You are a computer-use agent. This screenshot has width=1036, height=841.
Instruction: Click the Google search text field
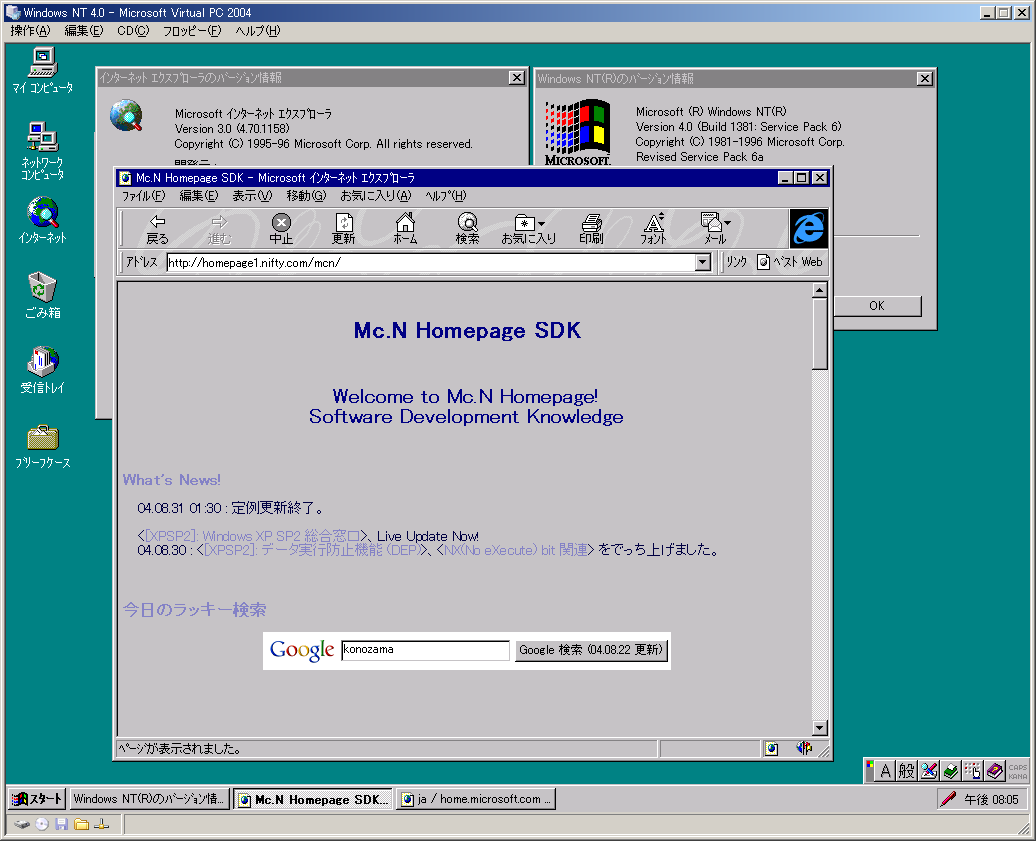425,650
